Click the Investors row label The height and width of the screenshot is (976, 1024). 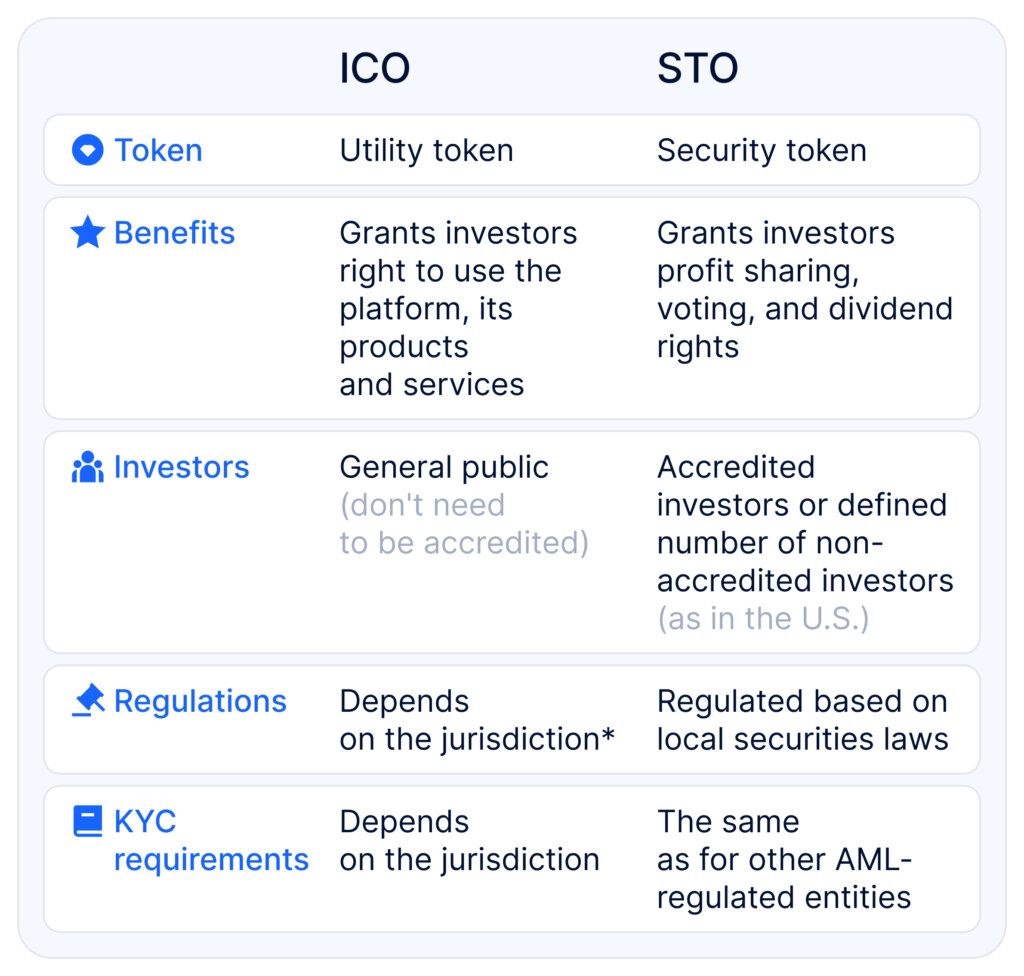tap(182, 467)
